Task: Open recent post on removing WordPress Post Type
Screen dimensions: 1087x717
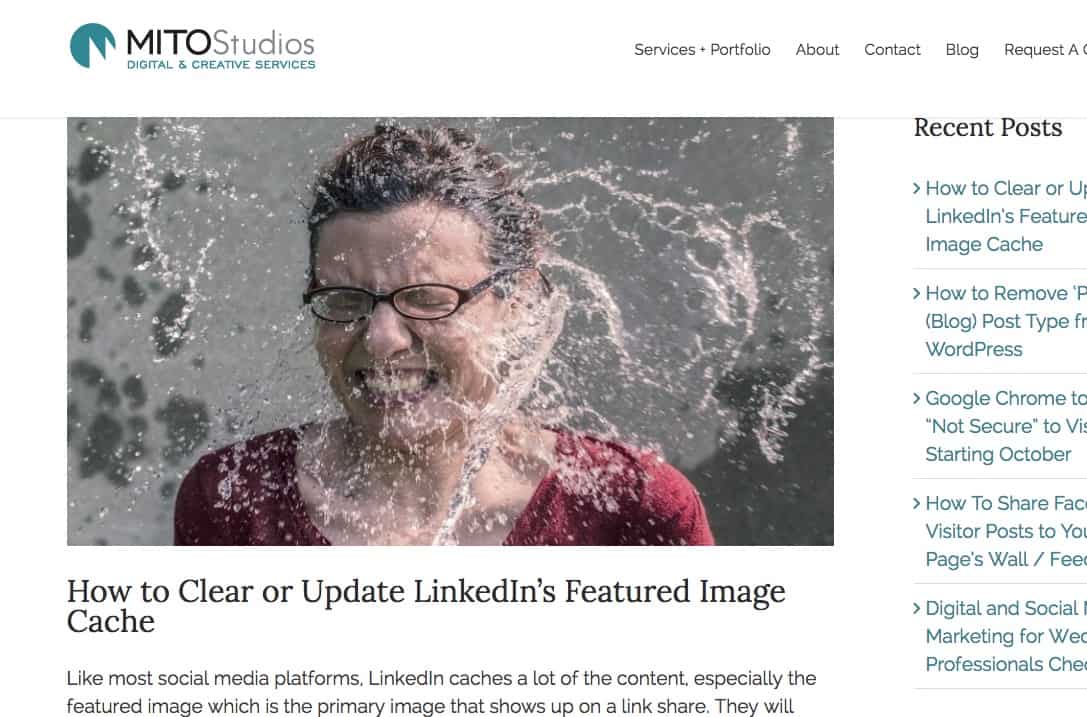Action: (x=1006, y=321)
